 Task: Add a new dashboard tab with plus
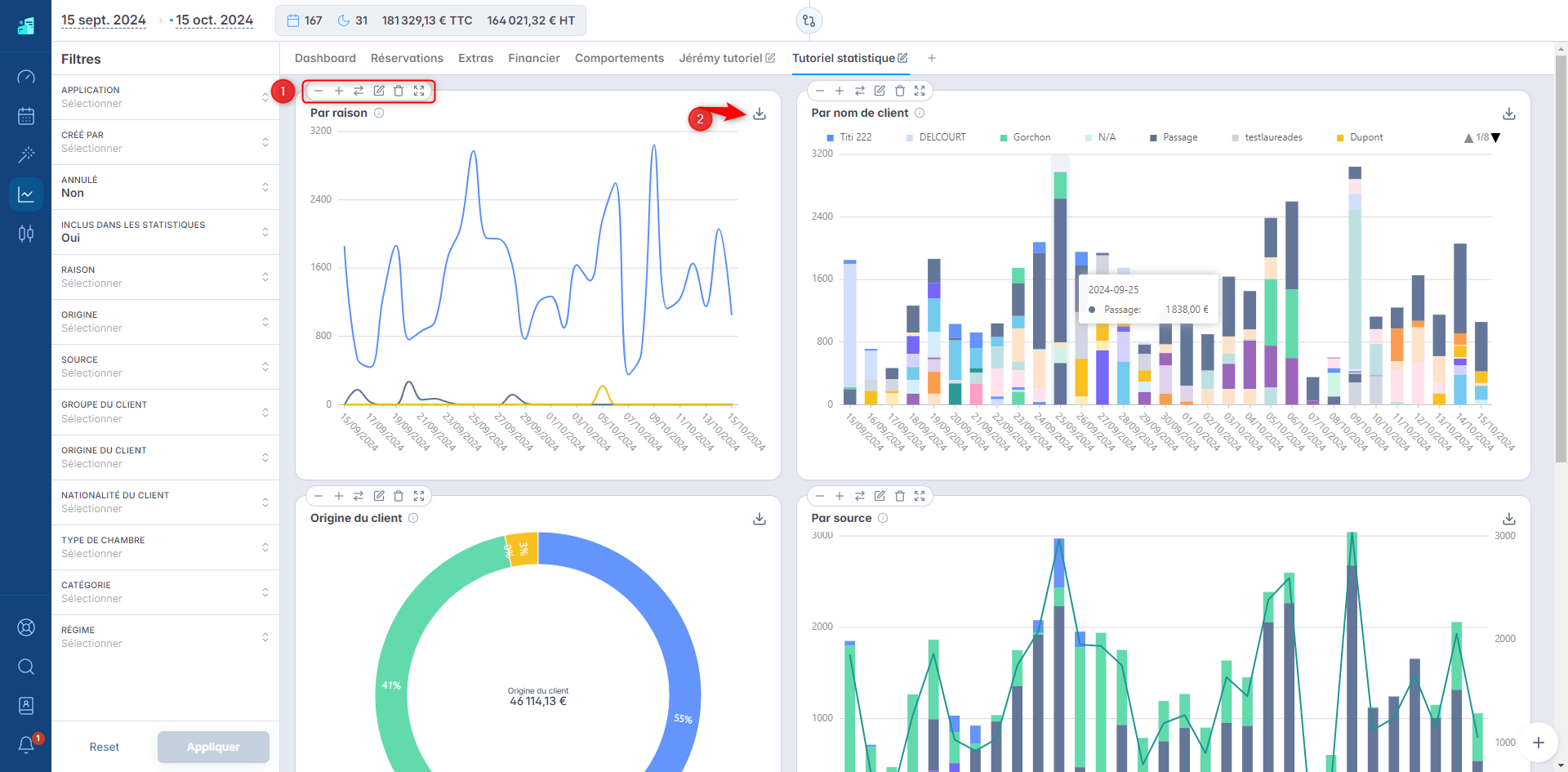[x=932, y=58]
